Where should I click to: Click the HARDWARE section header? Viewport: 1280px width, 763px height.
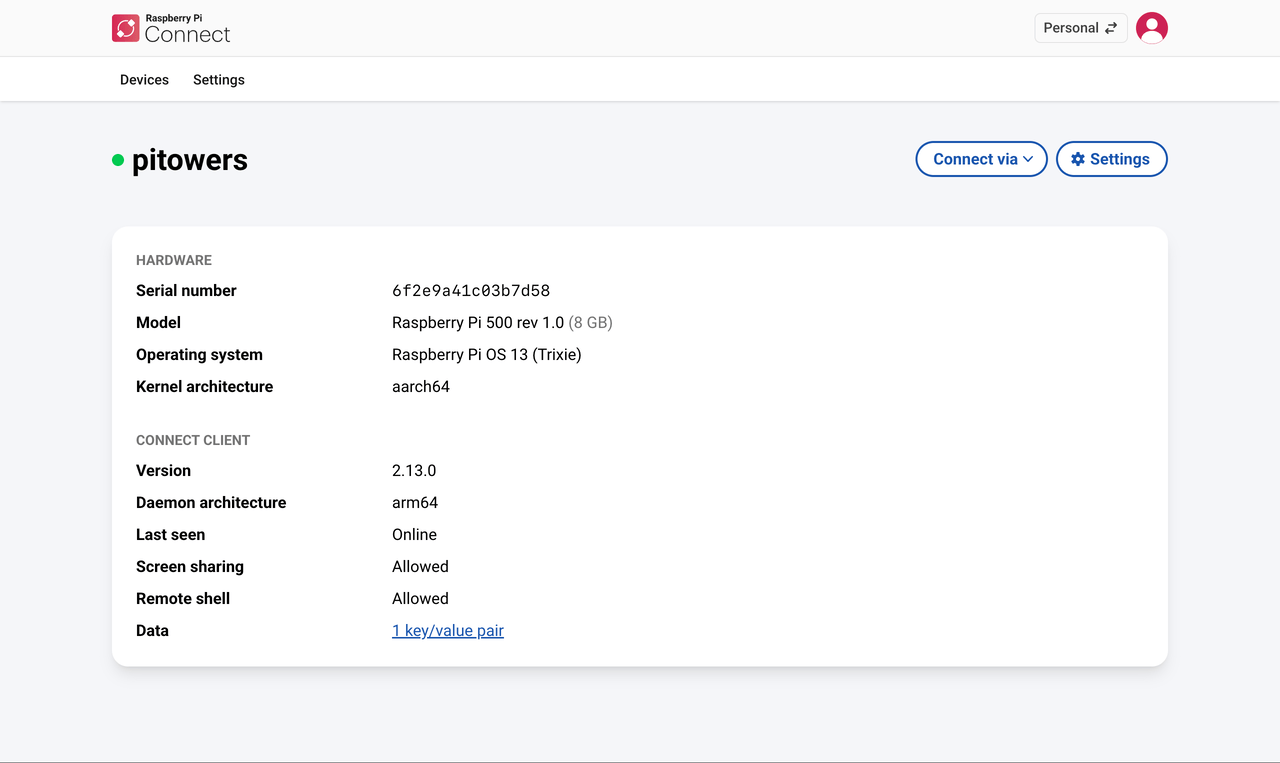pyautogui.click(x=174, y=260)
